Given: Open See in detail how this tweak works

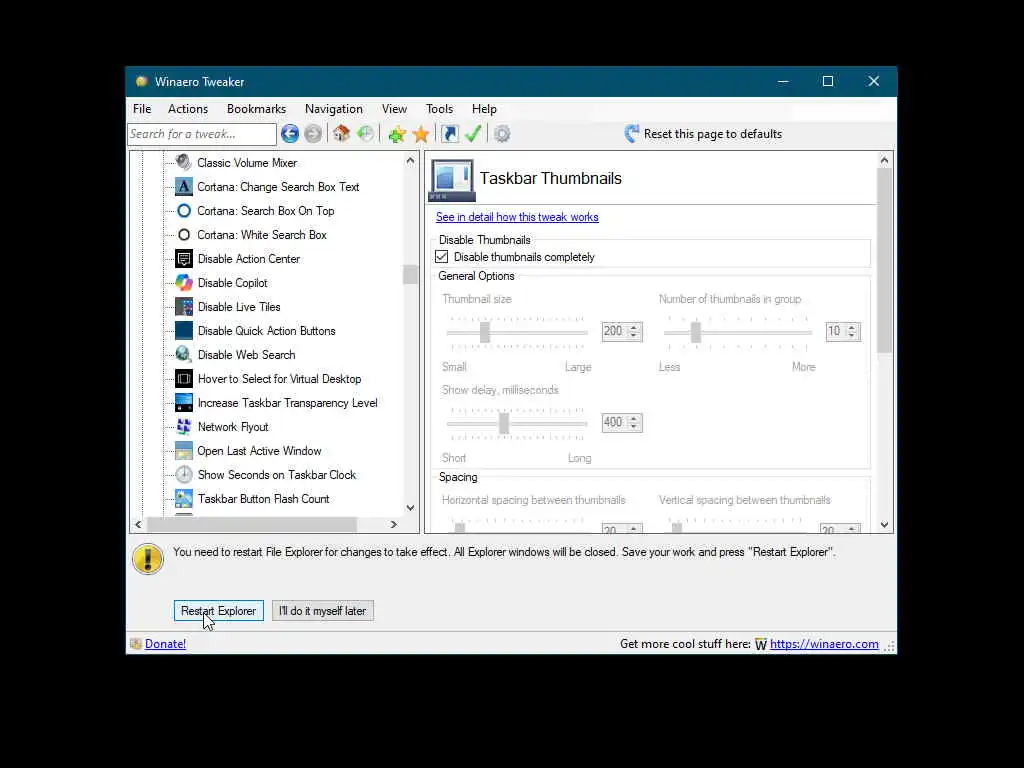Looking at the screenshot, I should click(517, 217).
